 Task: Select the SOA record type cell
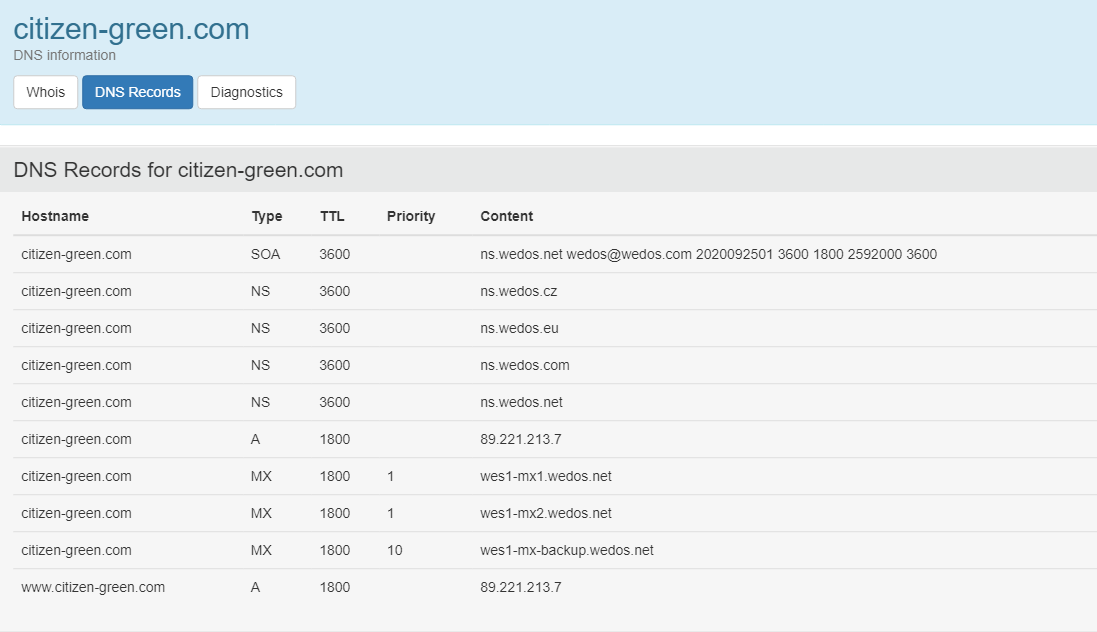pyautogui.click(x=265, y=254)
